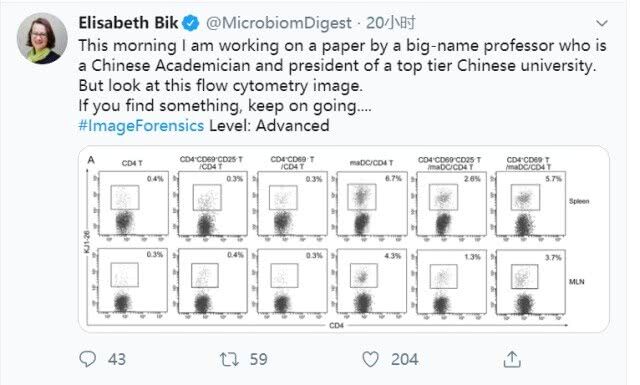Click the CD4 T spleen plot showing 0.4%

pos(133,203)
